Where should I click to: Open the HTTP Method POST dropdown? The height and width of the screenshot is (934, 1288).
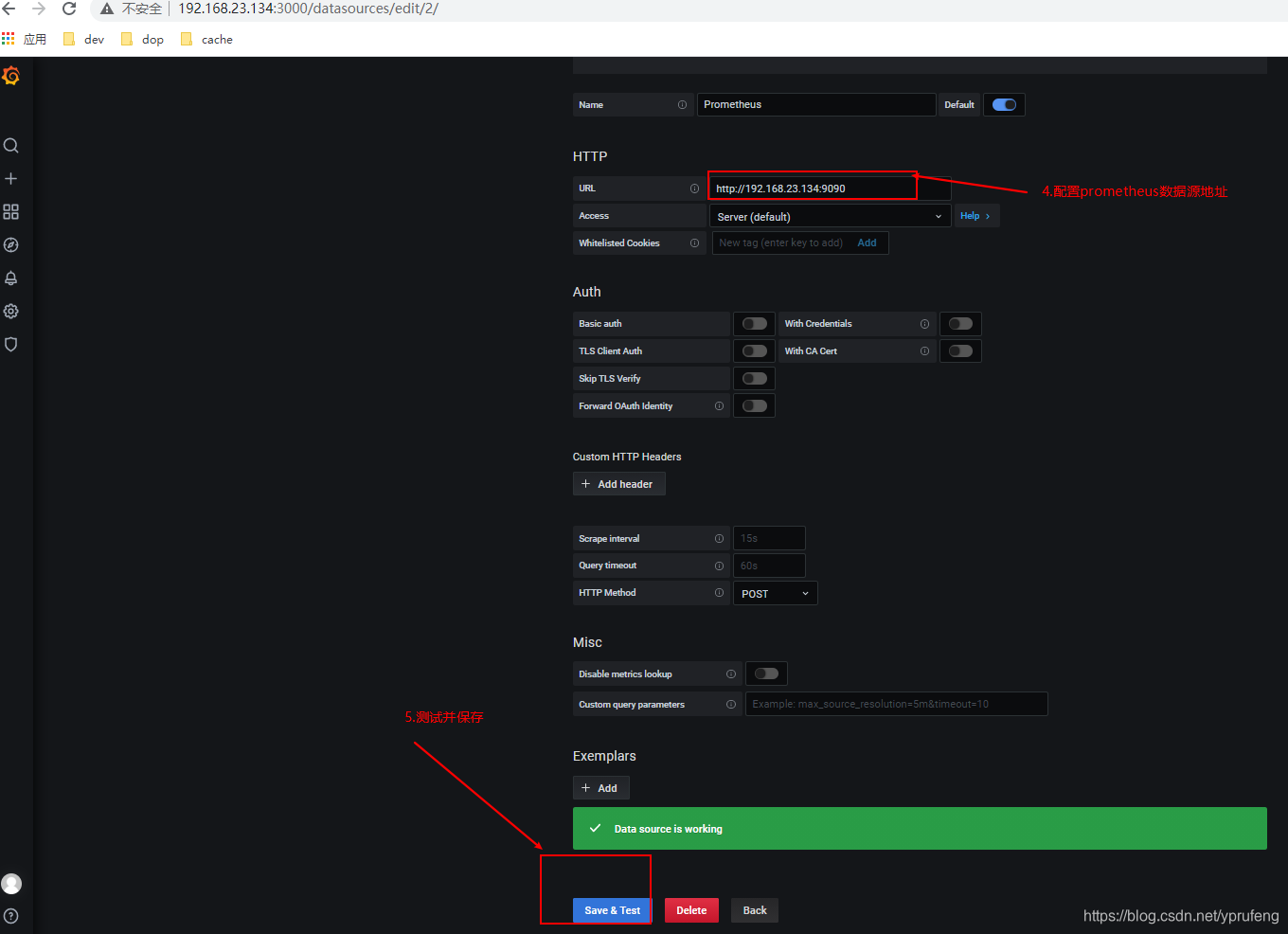(776, 593)
